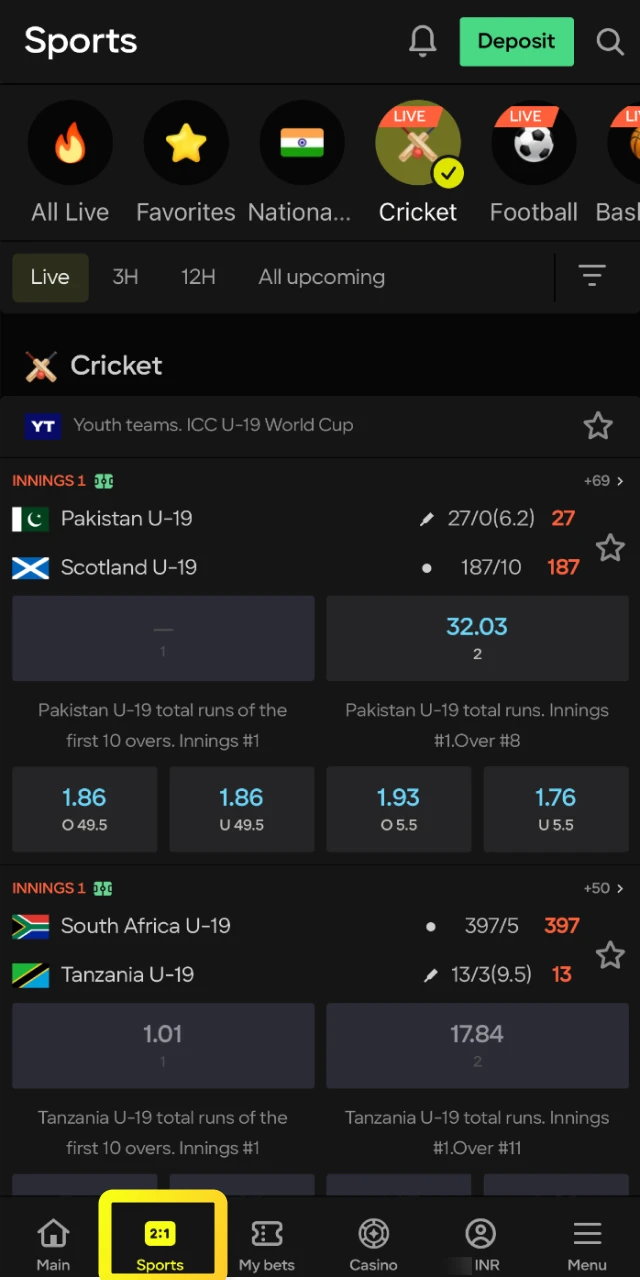Star the Pakistan U-19 vs Scotland match

[x=610, y=548]
